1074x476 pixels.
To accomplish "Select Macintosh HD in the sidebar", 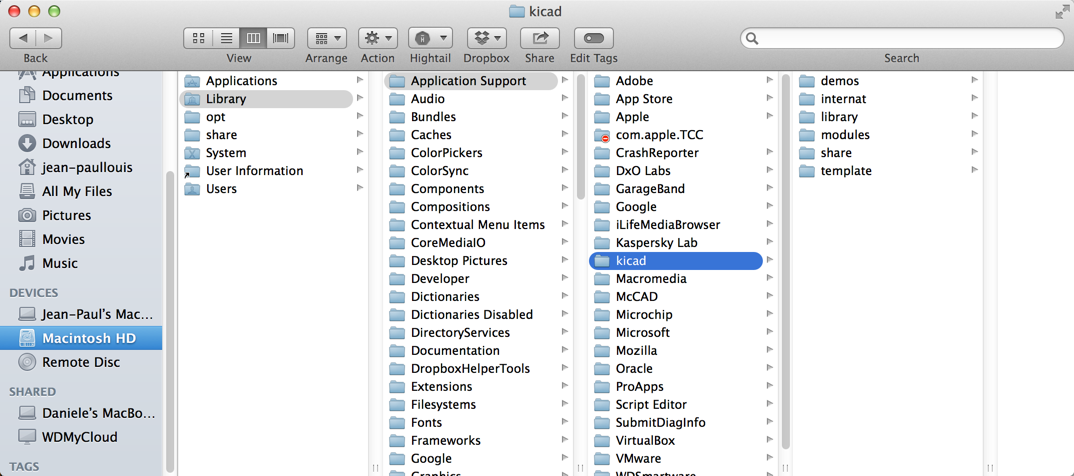I will pyautogui.click(x=82, y=338).
